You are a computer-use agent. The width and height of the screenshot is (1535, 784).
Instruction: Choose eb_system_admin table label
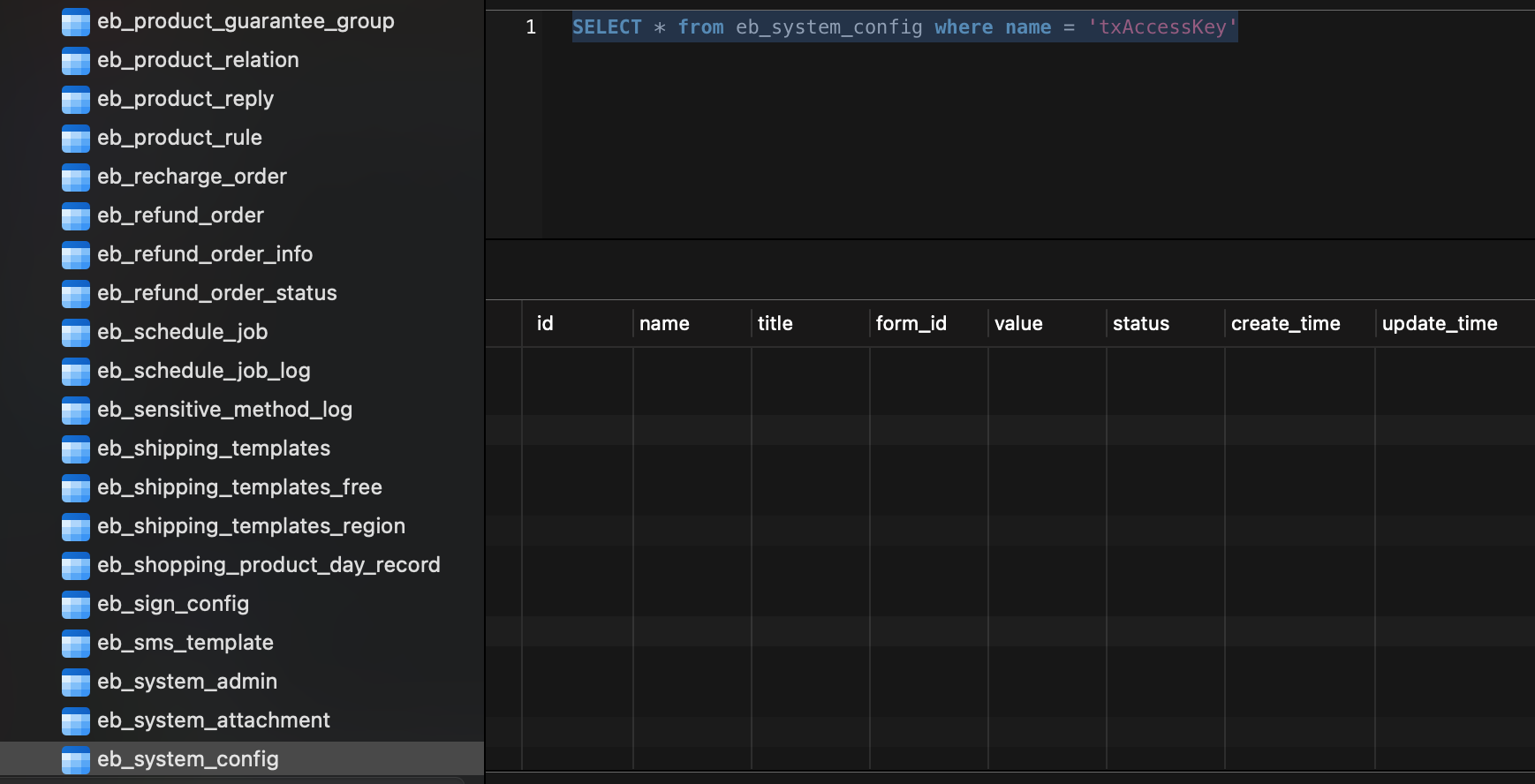point(187,682)
